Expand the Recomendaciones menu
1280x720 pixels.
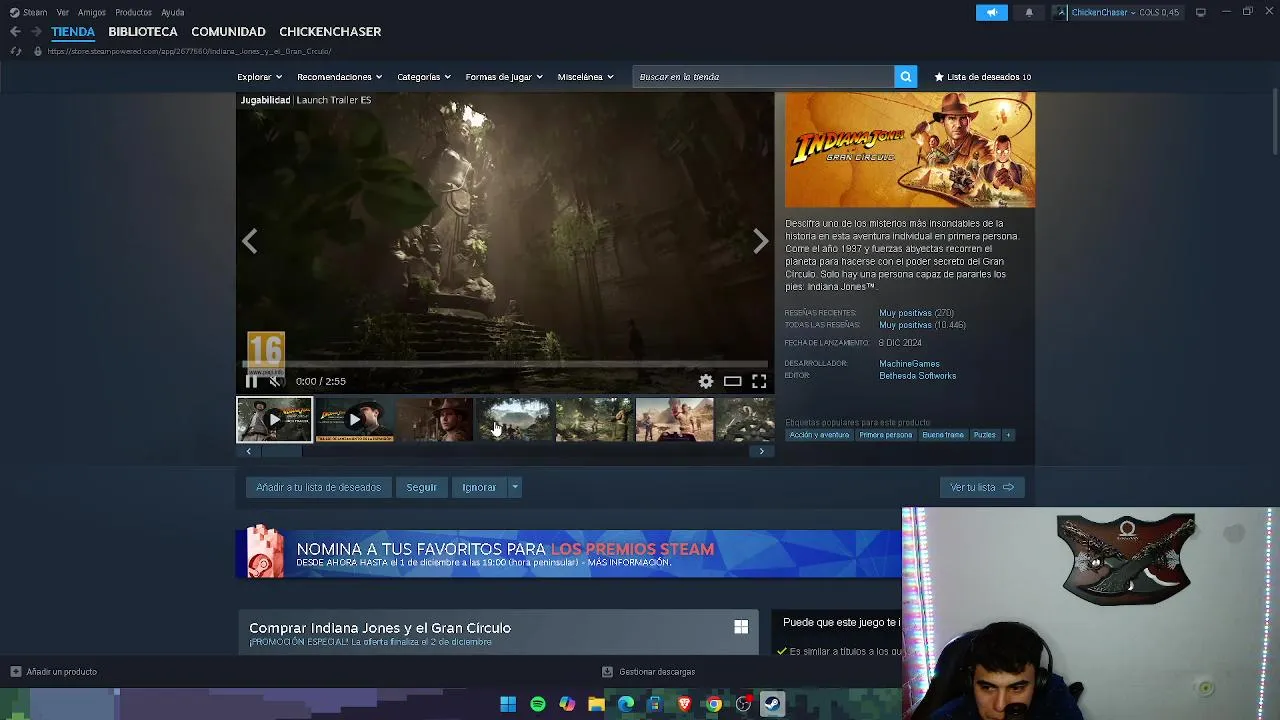(339, 77)
